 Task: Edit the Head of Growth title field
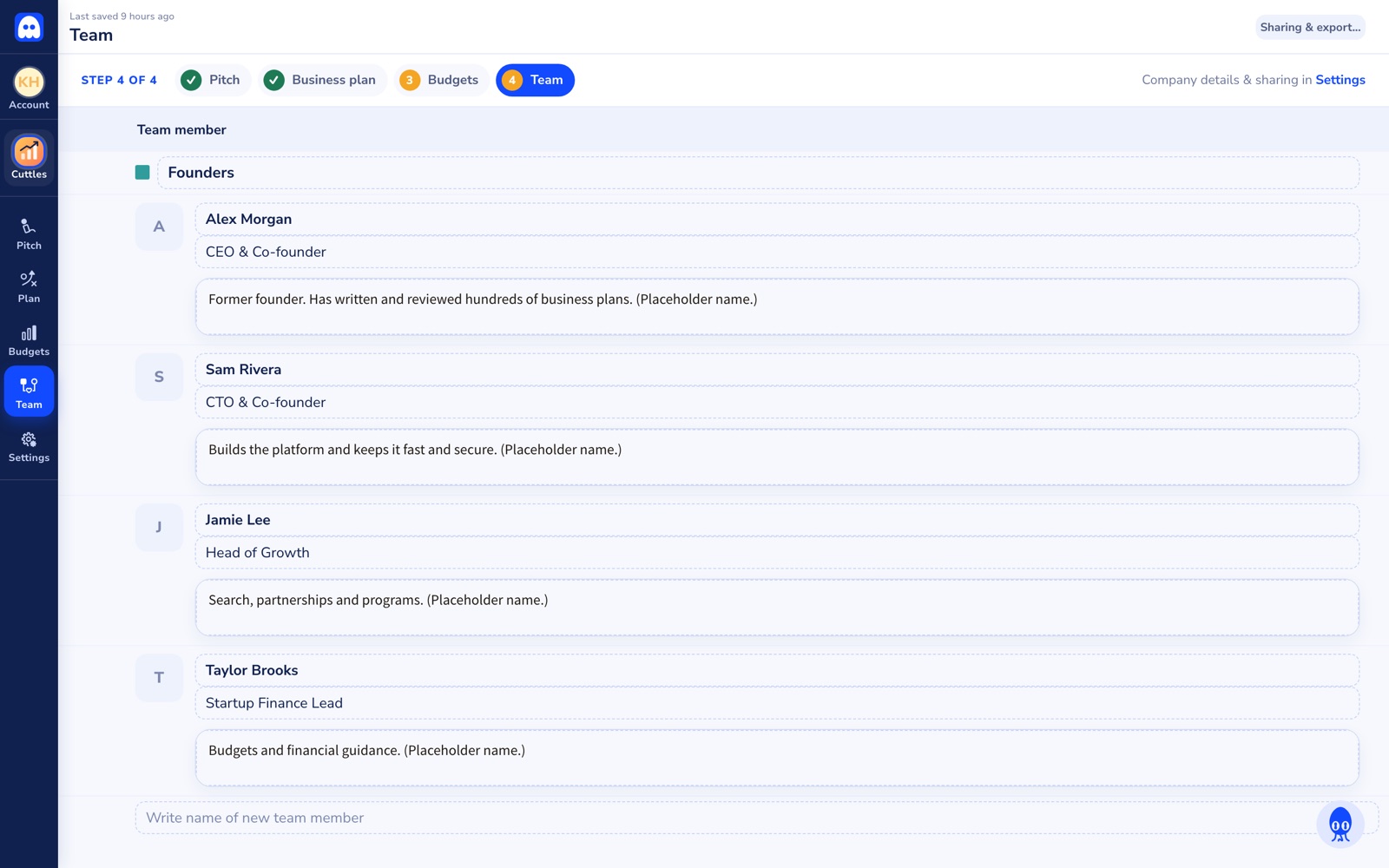pyautogui.click(x=777, y=552)
